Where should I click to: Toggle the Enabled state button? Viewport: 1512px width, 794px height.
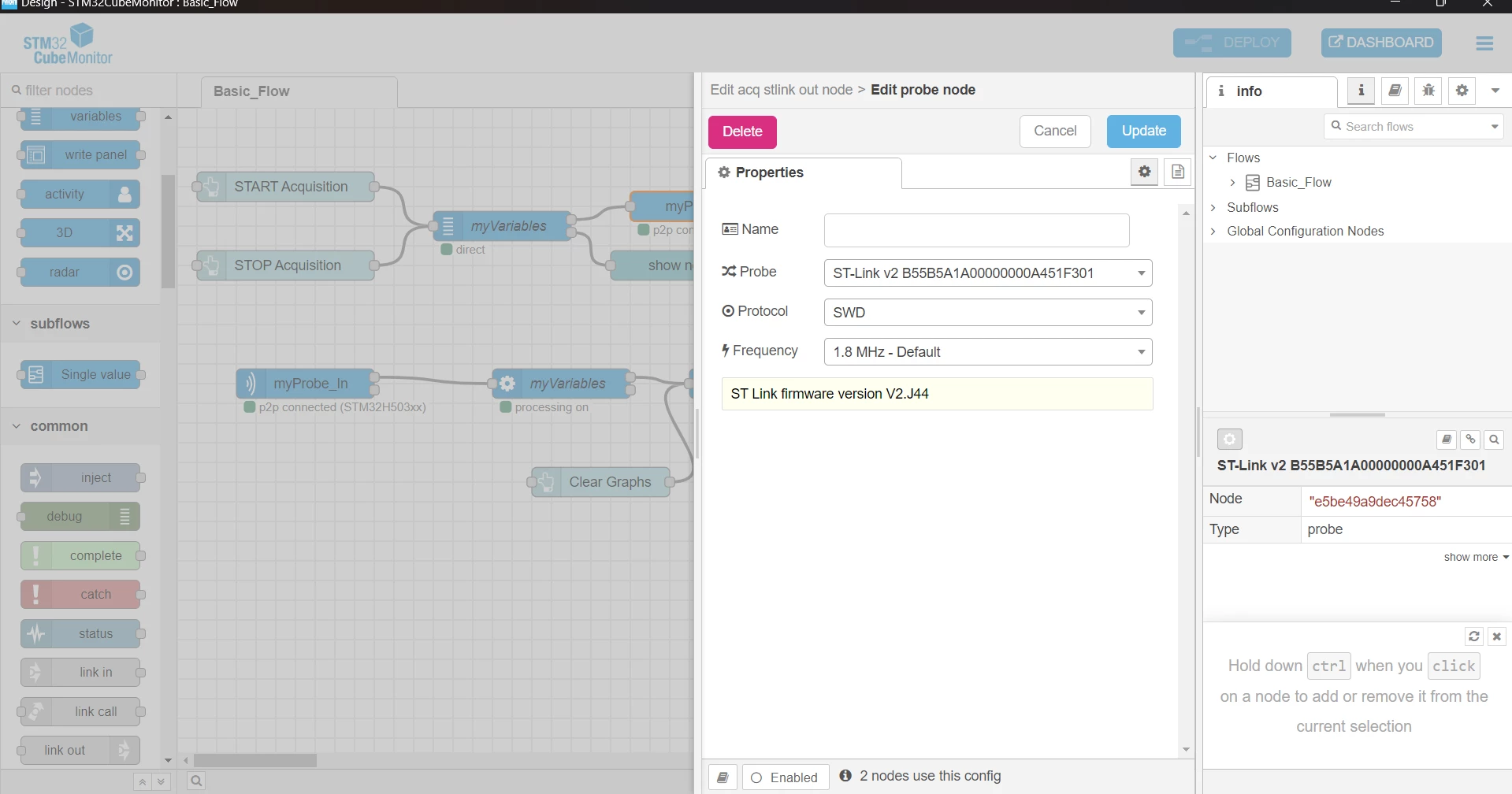[x=785, y=777]
